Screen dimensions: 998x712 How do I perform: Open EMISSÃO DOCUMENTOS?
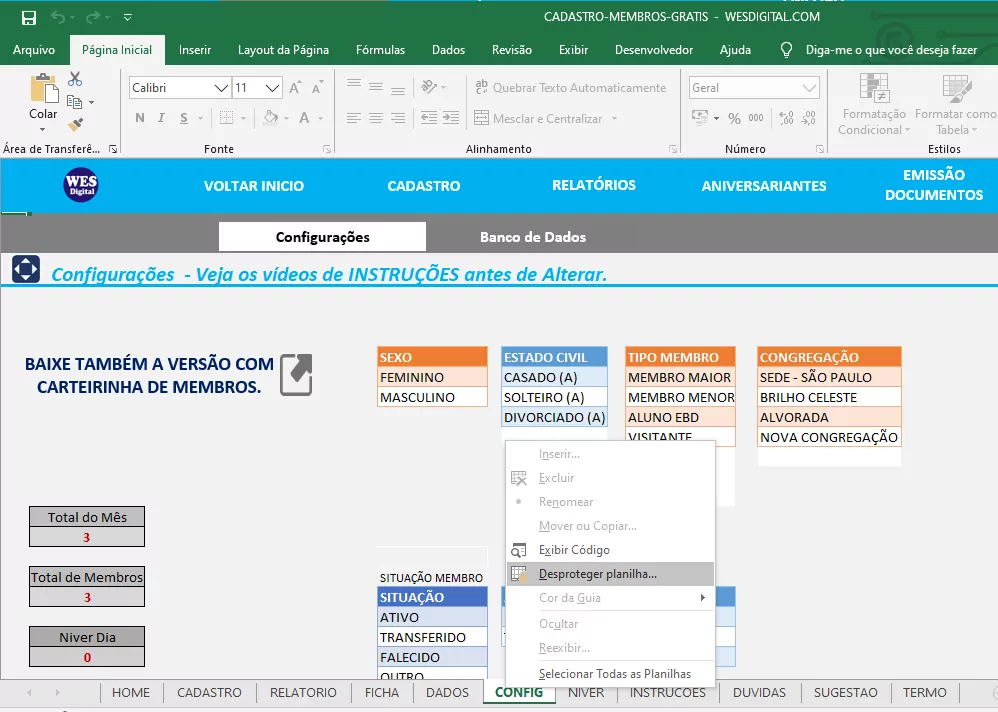(934, 185)
